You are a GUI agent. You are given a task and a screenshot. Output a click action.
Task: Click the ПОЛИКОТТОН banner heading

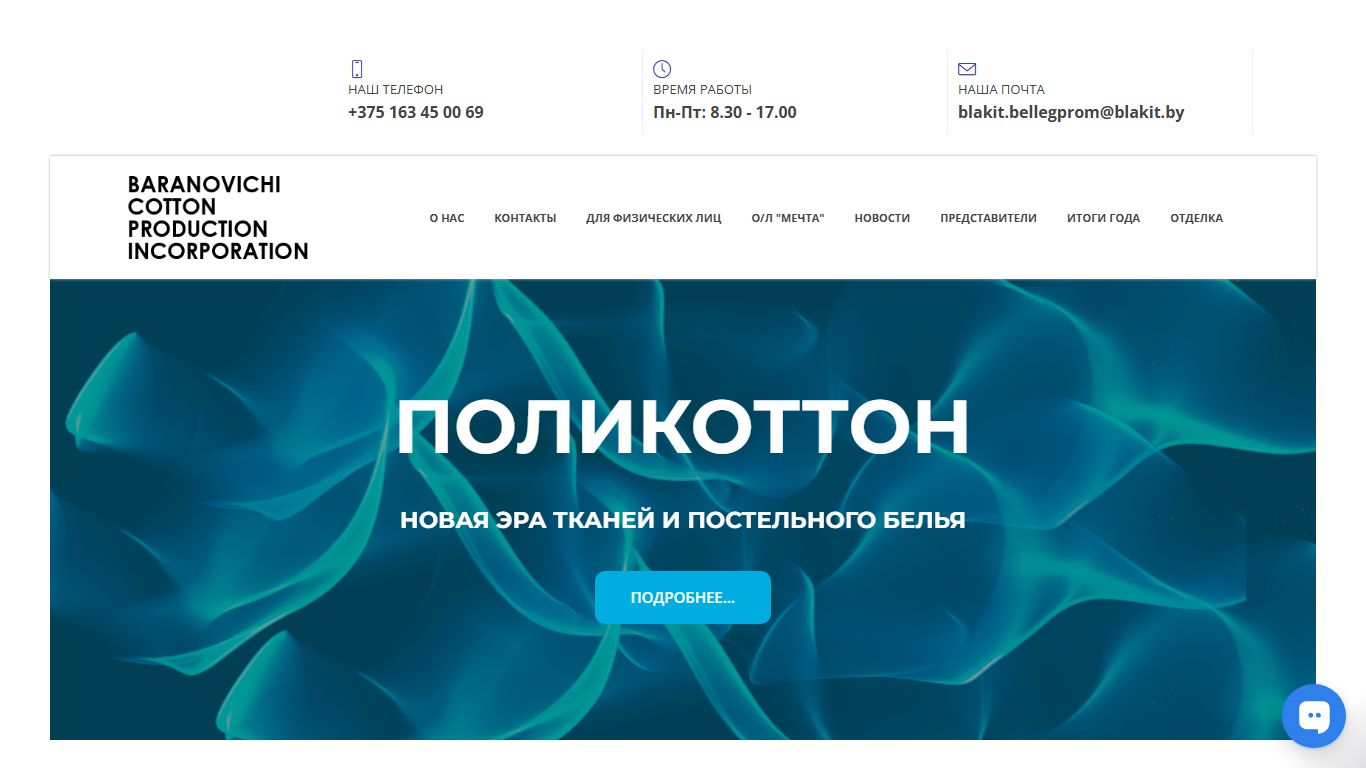click(683, 428)
